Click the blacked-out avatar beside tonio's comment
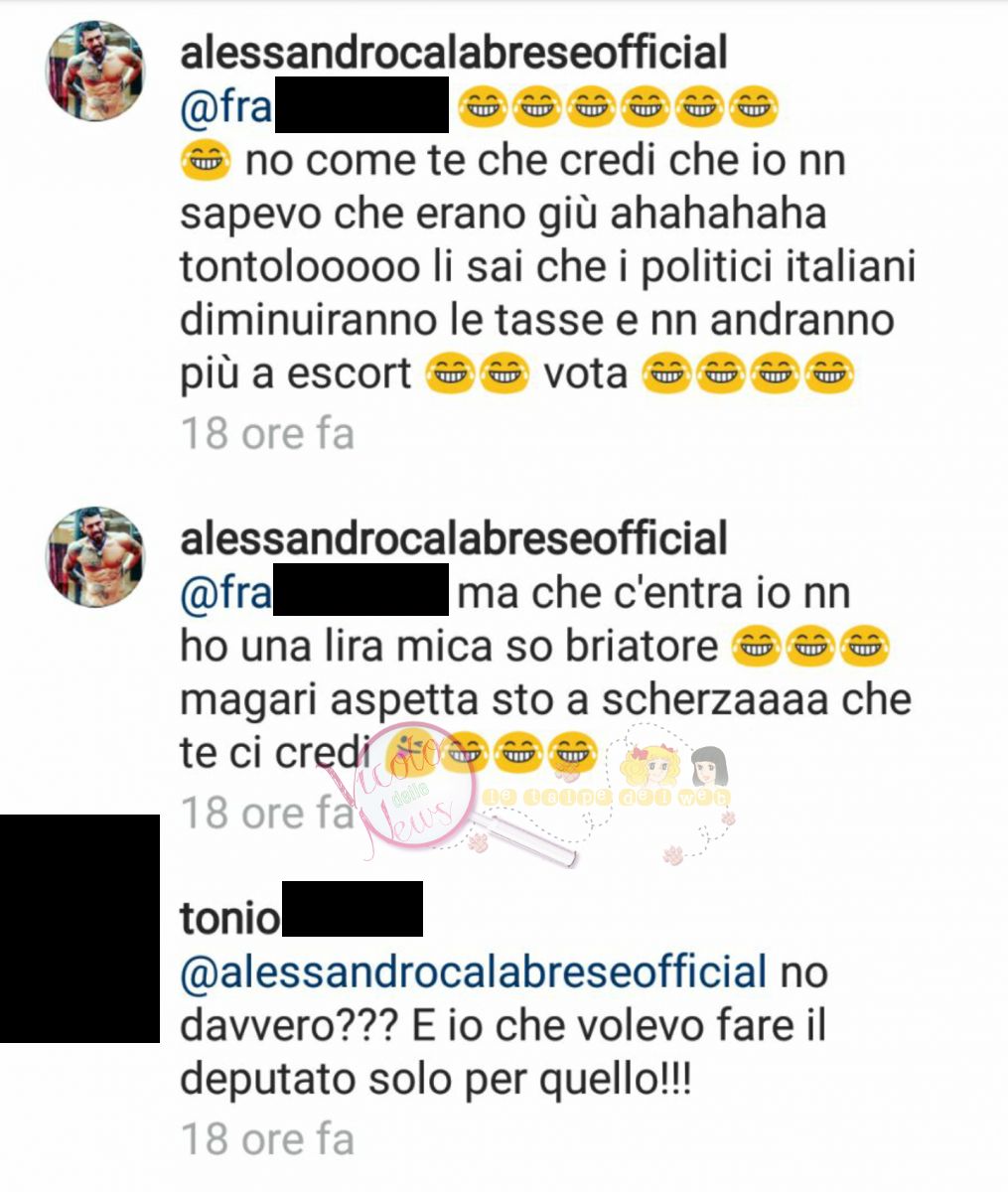Screen dimensions: 1008x1192 tap(79, 928)
